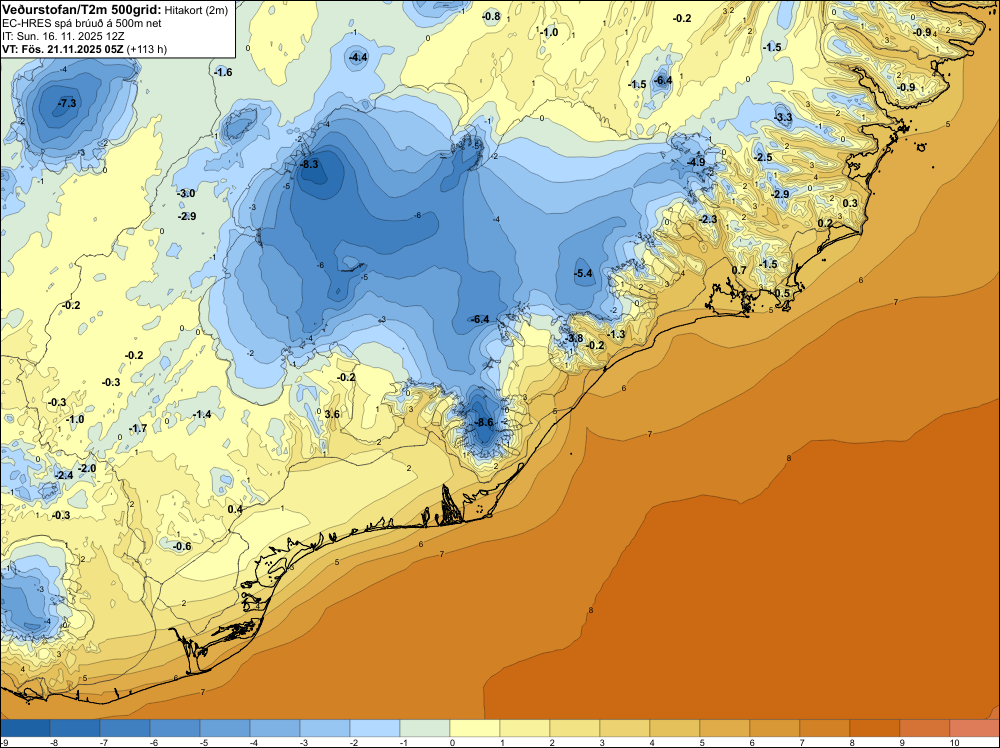Click the legend color between -9 and -8

point(25,728)
